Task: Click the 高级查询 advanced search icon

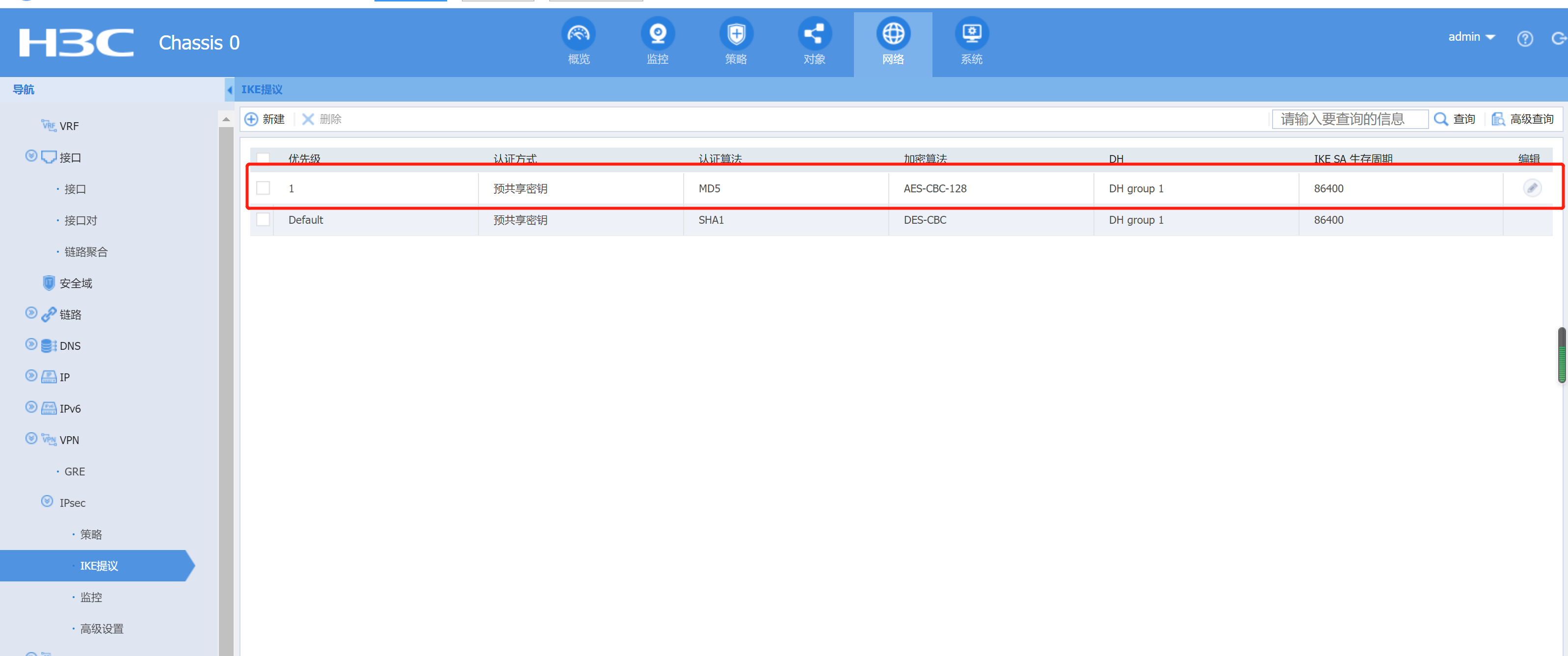Action: (x=1499, y=119)
